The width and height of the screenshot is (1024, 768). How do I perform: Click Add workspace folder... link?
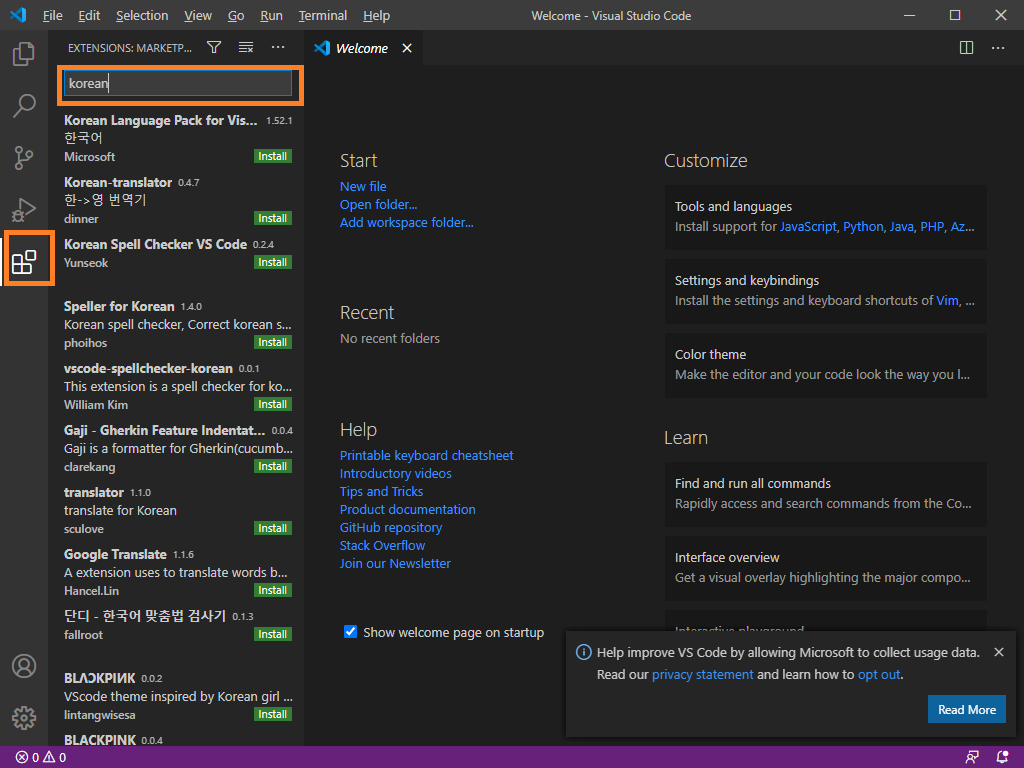pyautogui.click(x=406, y=223)
